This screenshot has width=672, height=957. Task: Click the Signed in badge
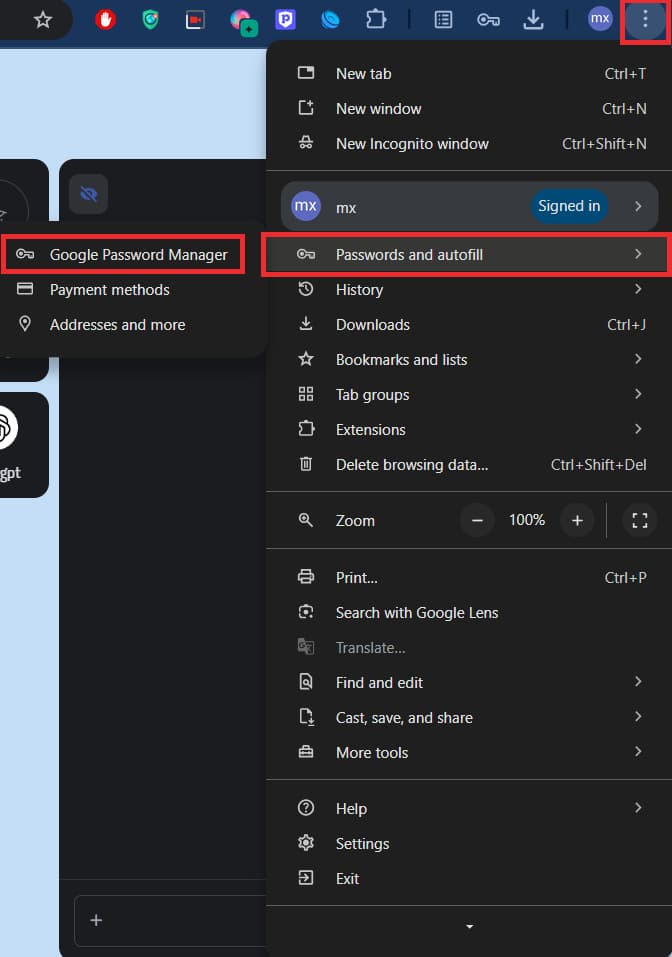pos(569,206)
